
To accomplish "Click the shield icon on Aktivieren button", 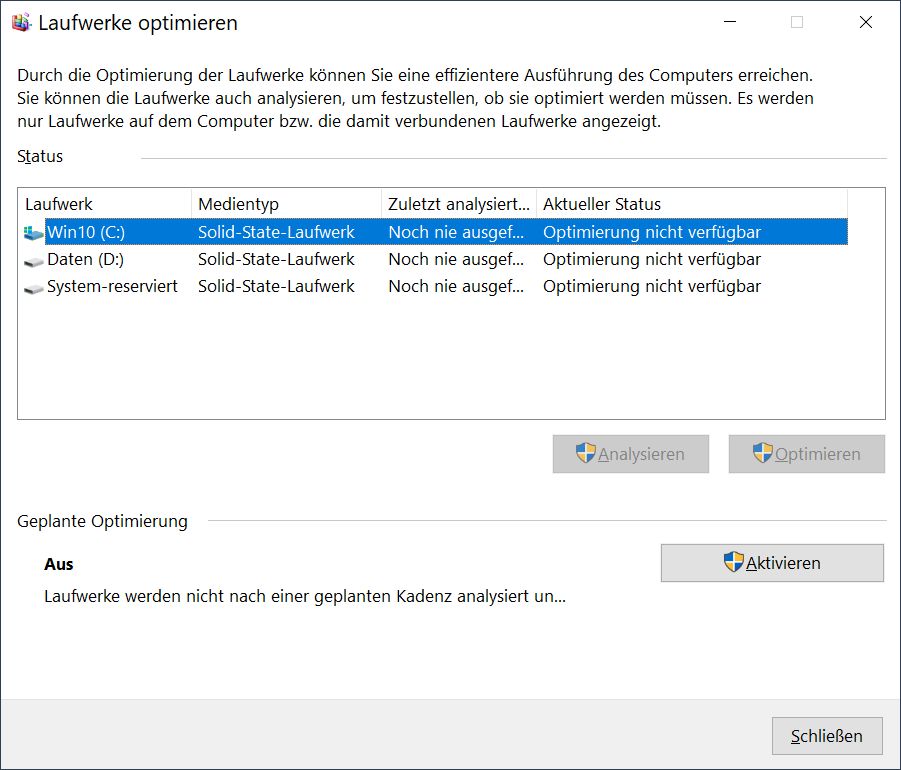I will [733, 562].
